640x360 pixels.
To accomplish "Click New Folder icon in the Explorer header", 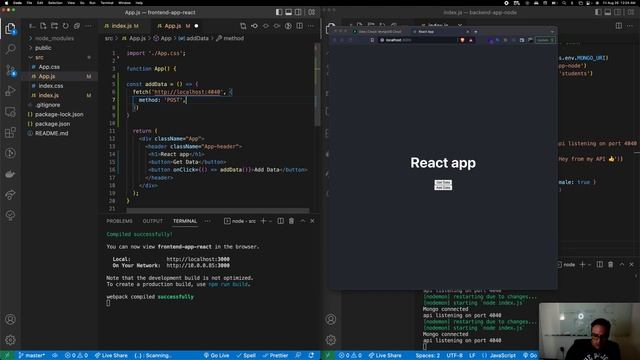I will [54, 26].
